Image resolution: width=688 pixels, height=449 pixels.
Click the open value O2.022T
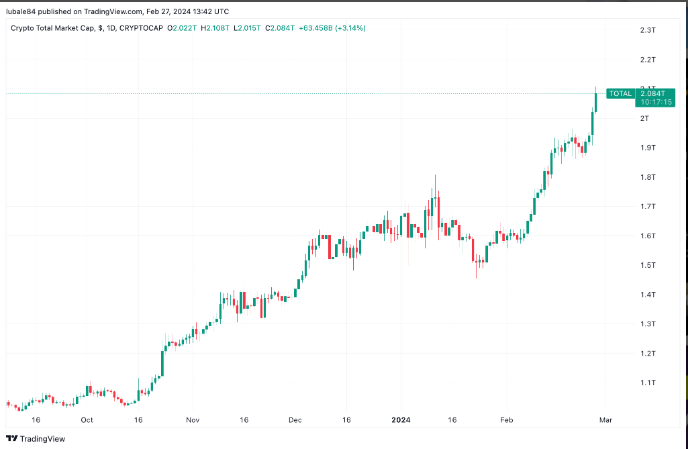point(182,28)
